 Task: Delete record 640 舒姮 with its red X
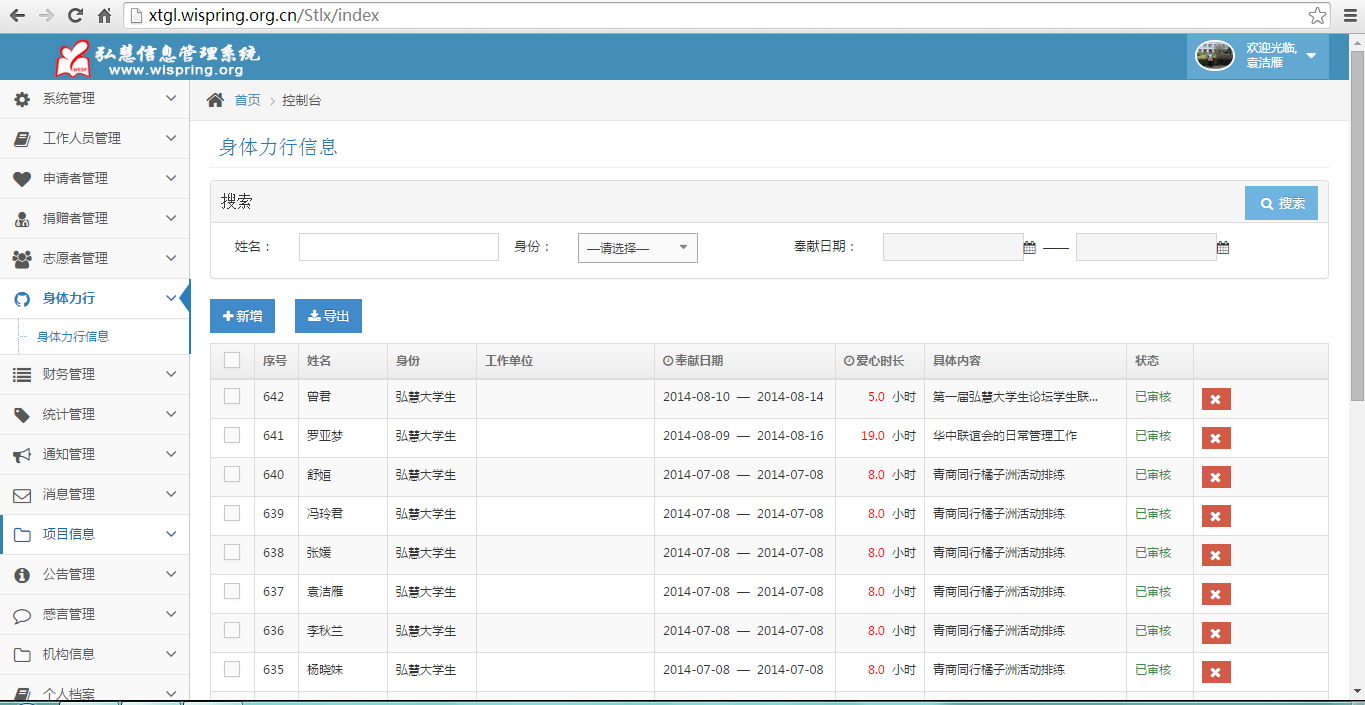[1215, 476]
